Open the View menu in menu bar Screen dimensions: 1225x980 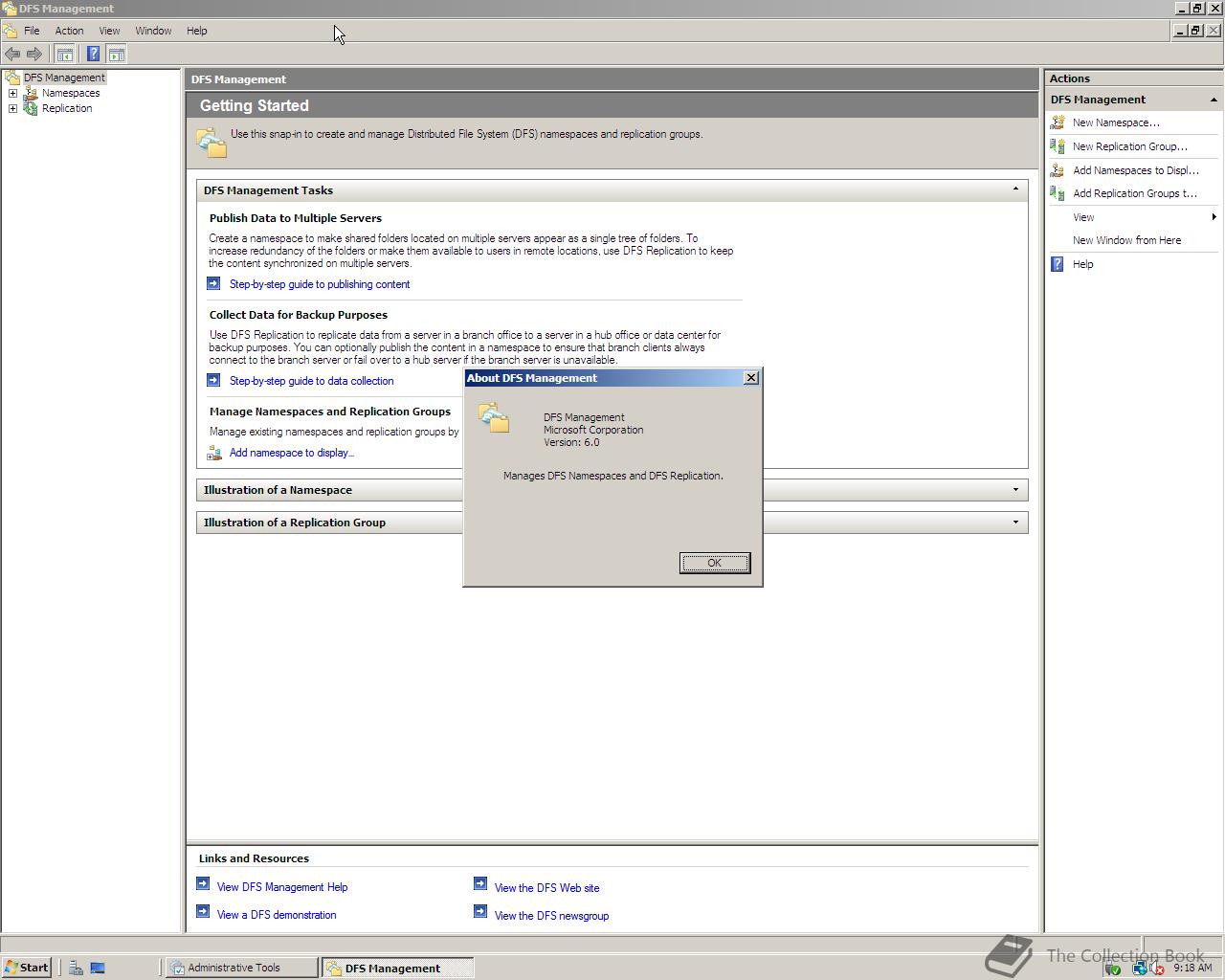(x=109, y=31)
